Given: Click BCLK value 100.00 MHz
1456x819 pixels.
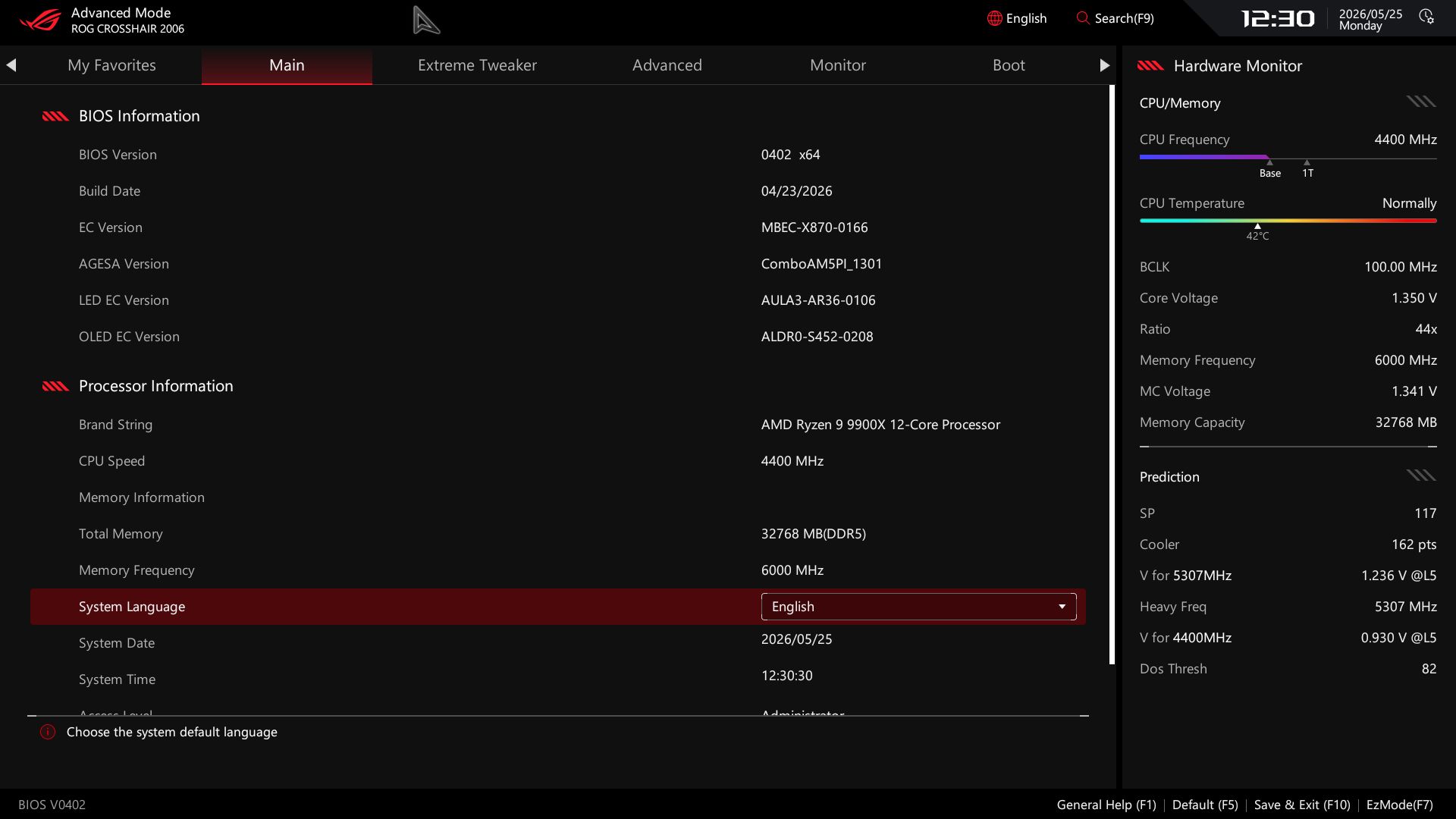Looking at the screenshot, I should click(x=1400, y=267).
